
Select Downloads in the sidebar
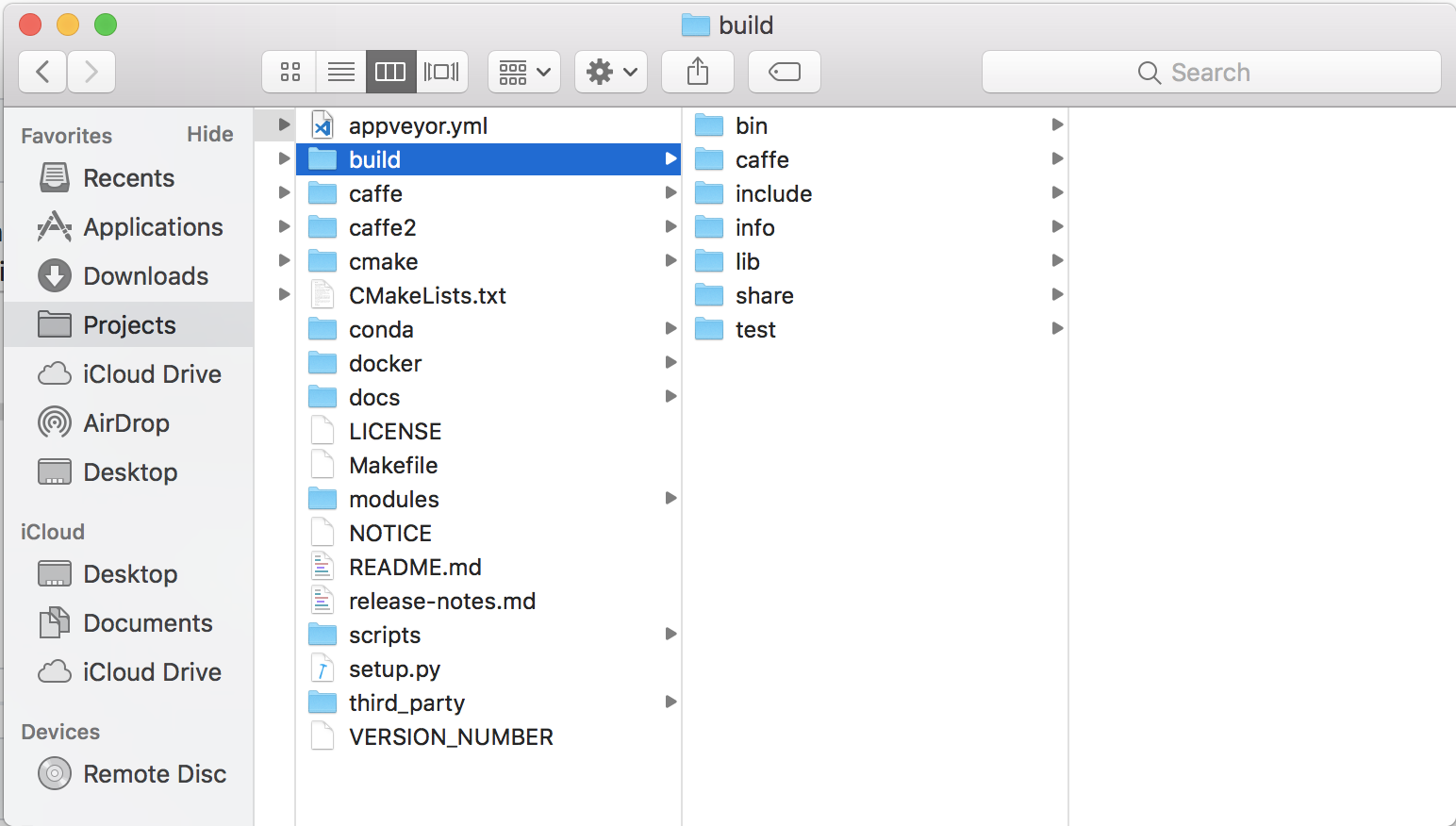pos(145,275)
